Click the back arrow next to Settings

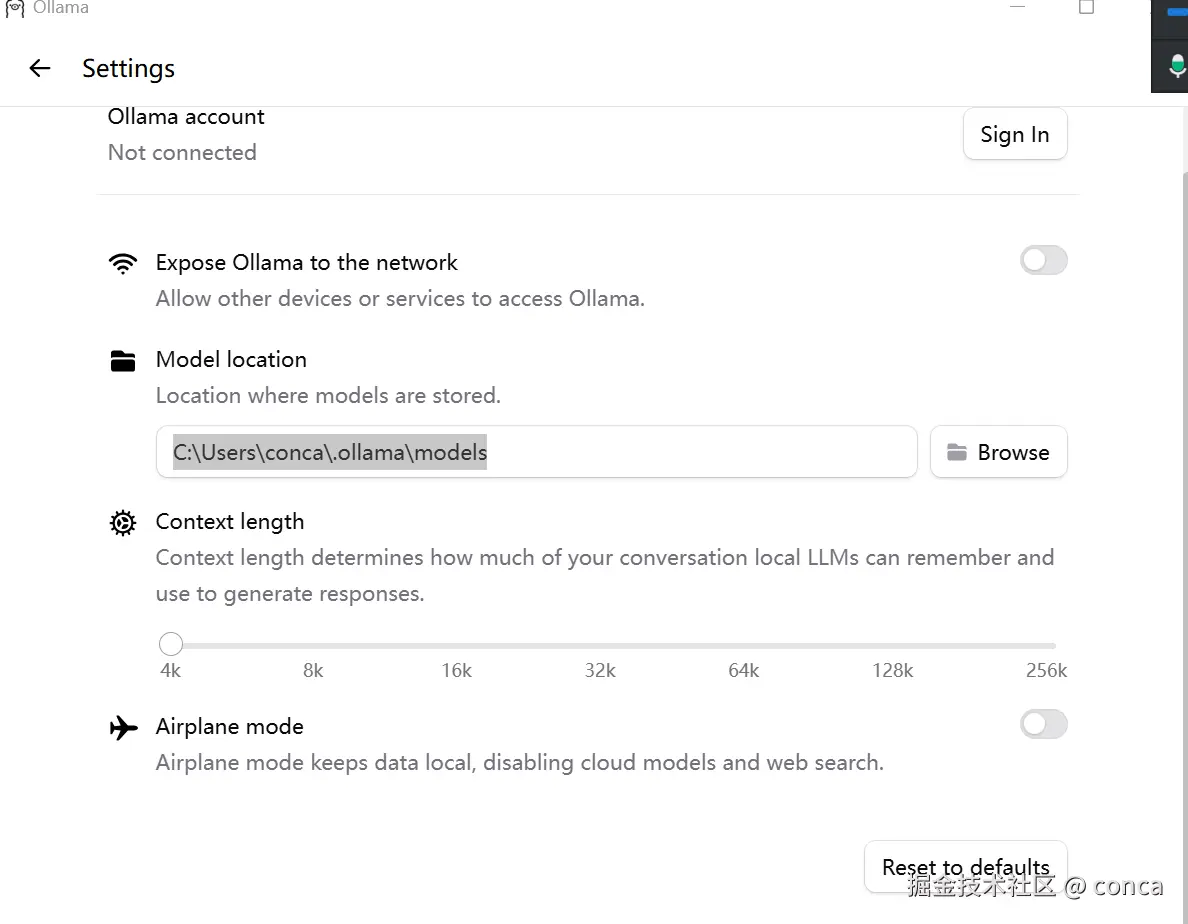click(x=40, y=68)
